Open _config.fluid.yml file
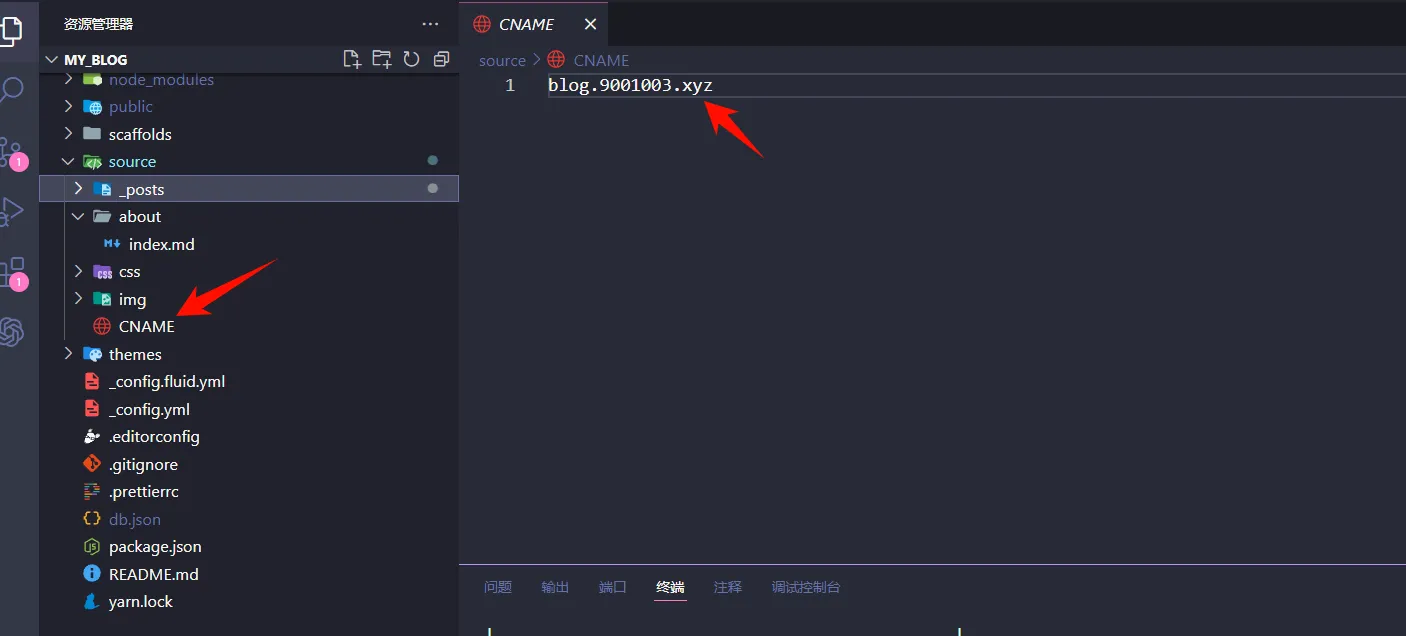The image size is (1406, 636). tap(167, 381)
